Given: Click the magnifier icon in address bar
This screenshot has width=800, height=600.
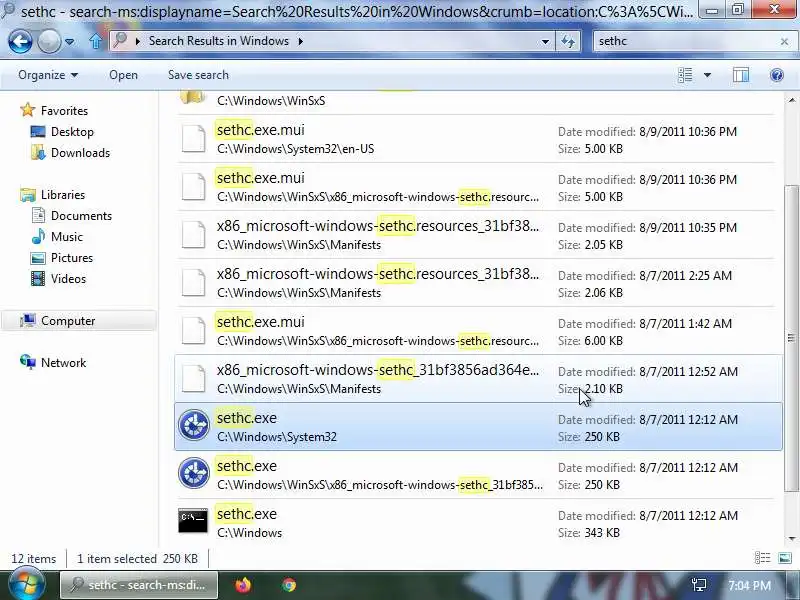Looking at the screenshot, I should (120, 40).
